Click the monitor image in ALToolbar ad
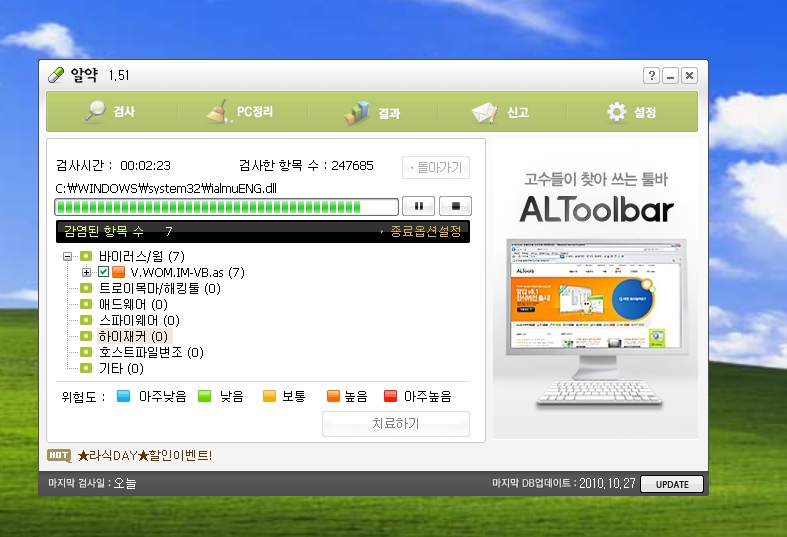Image resolution: width=787 pixels, height=537 pixels. coord(596,311)
